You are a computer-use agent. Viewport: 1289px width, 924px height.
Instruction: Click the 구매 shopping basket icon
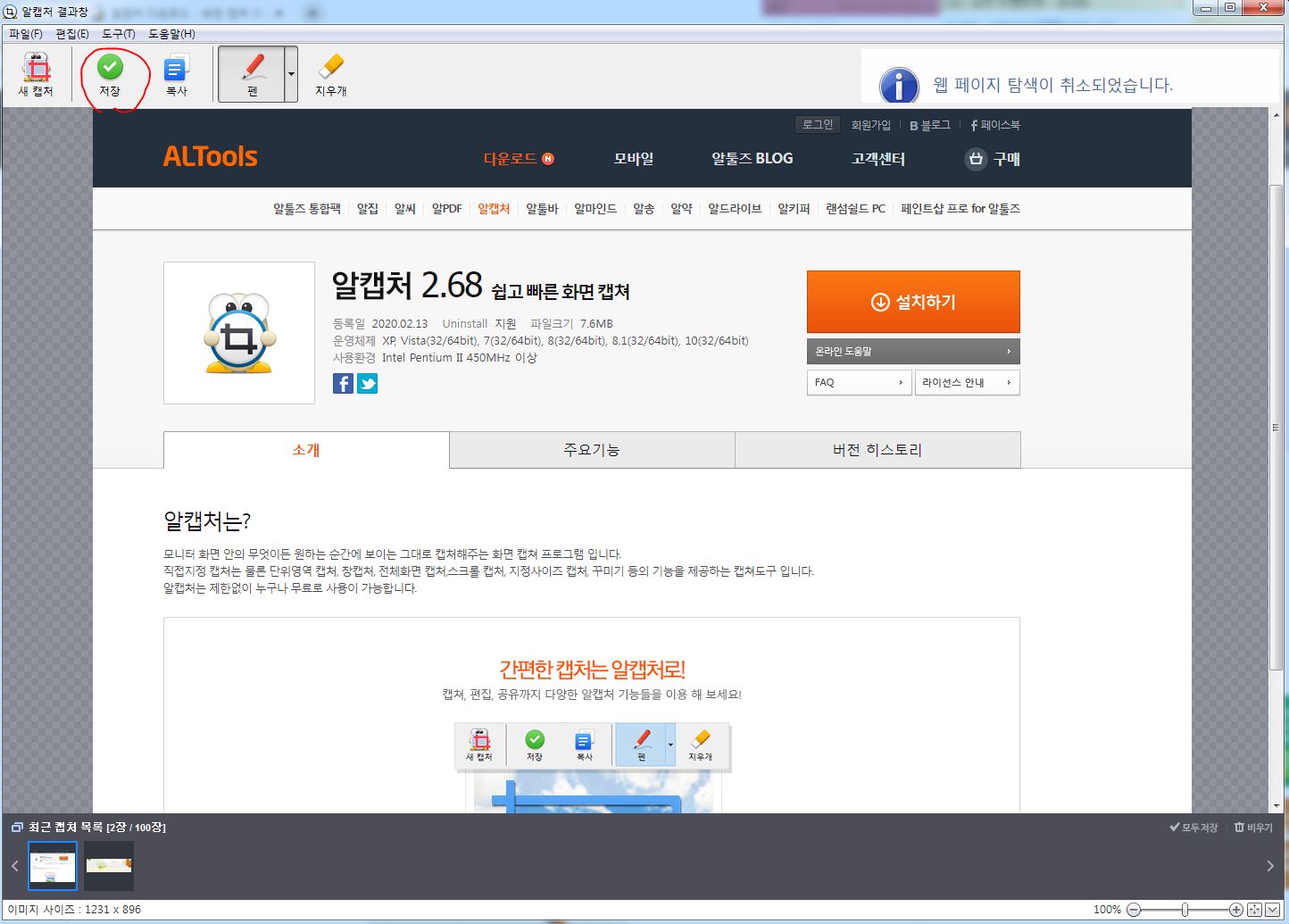(976, 159)
